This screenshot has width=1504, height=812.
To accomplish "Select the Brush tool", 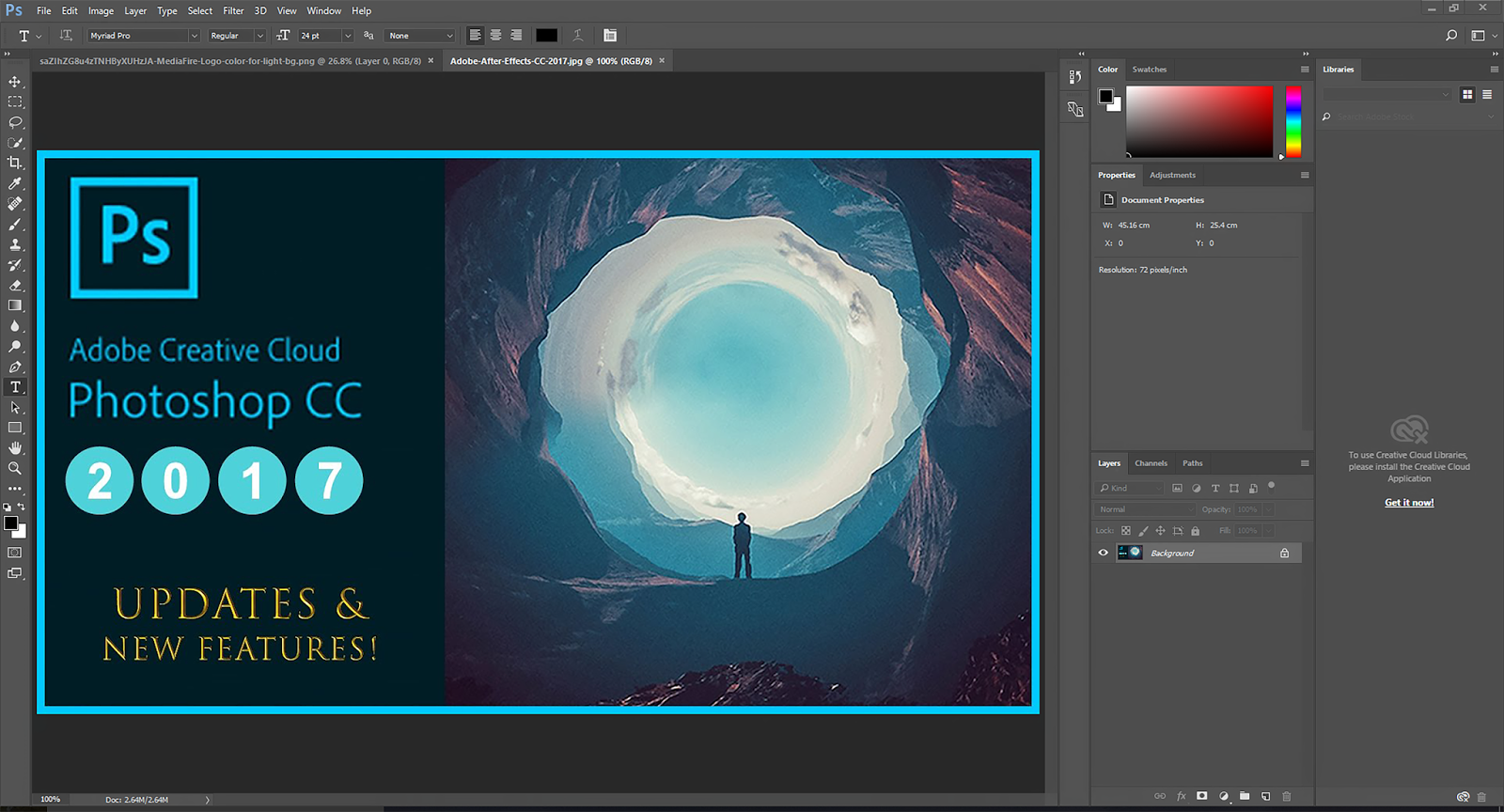I will 15,225.
